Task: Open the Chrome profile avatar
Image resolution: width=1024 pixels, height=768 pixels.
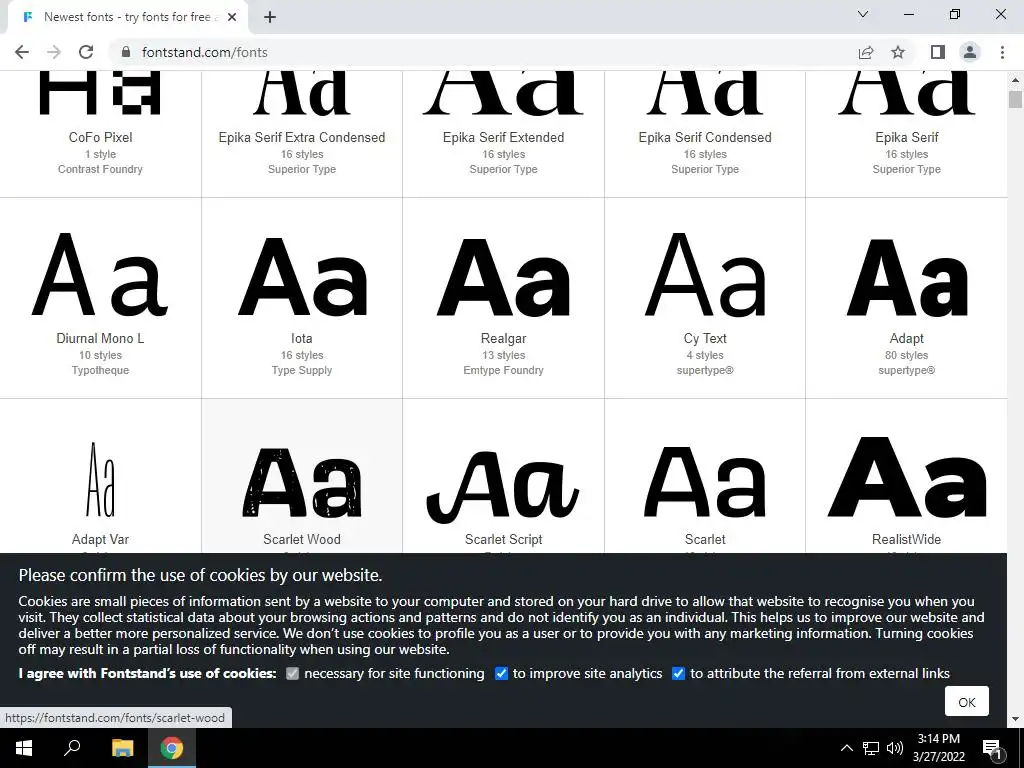Action: (970, 52)
